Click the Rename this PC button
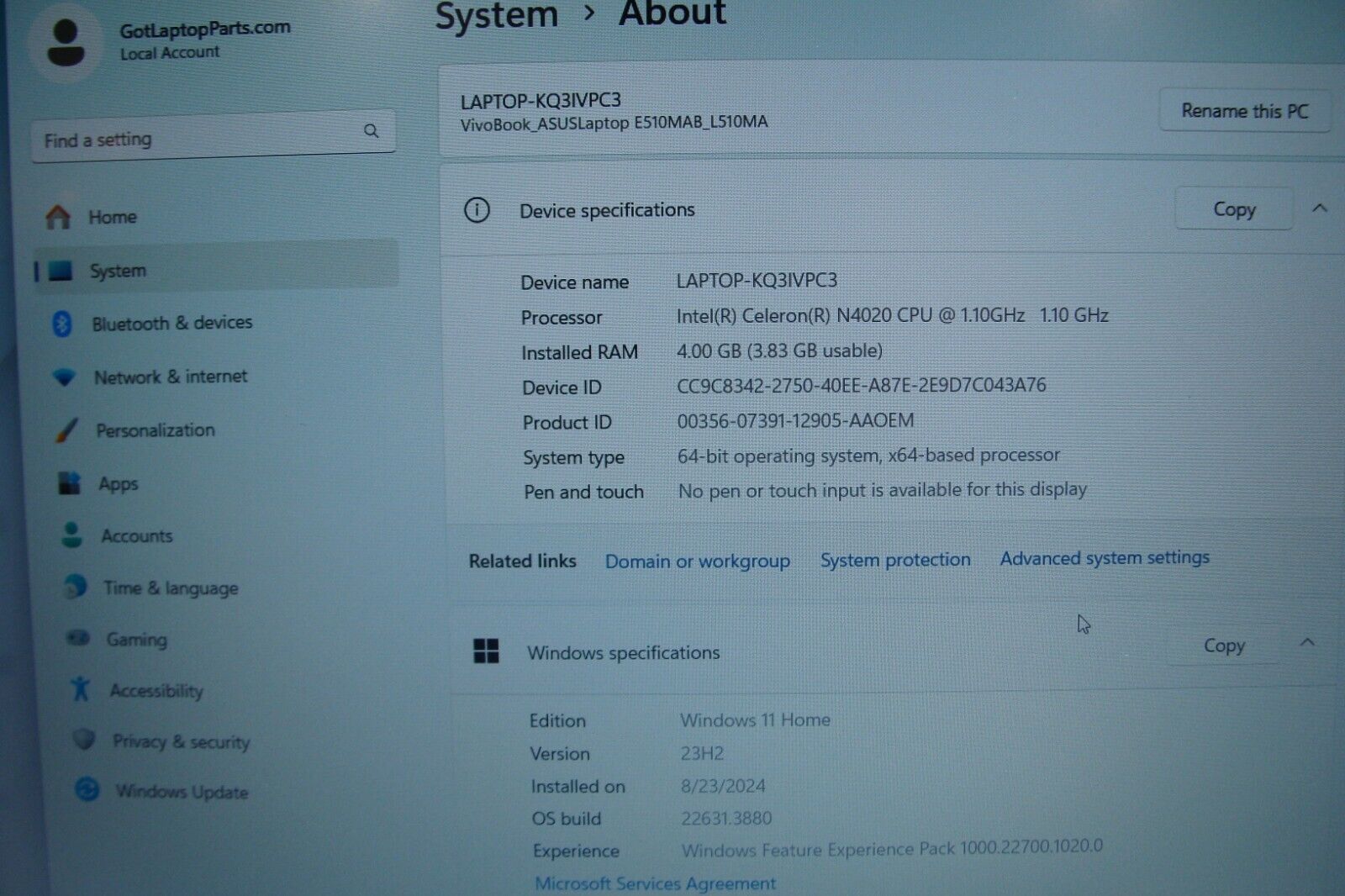 point(1245,110)
